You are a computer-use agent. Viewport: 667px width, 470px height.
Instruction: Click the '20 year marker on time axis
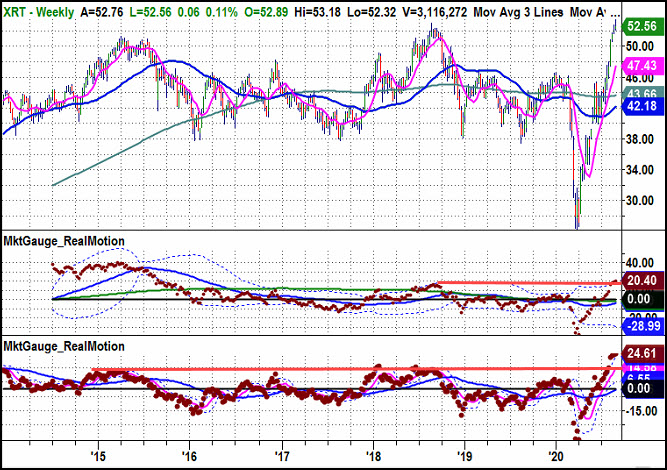point(555,457)
